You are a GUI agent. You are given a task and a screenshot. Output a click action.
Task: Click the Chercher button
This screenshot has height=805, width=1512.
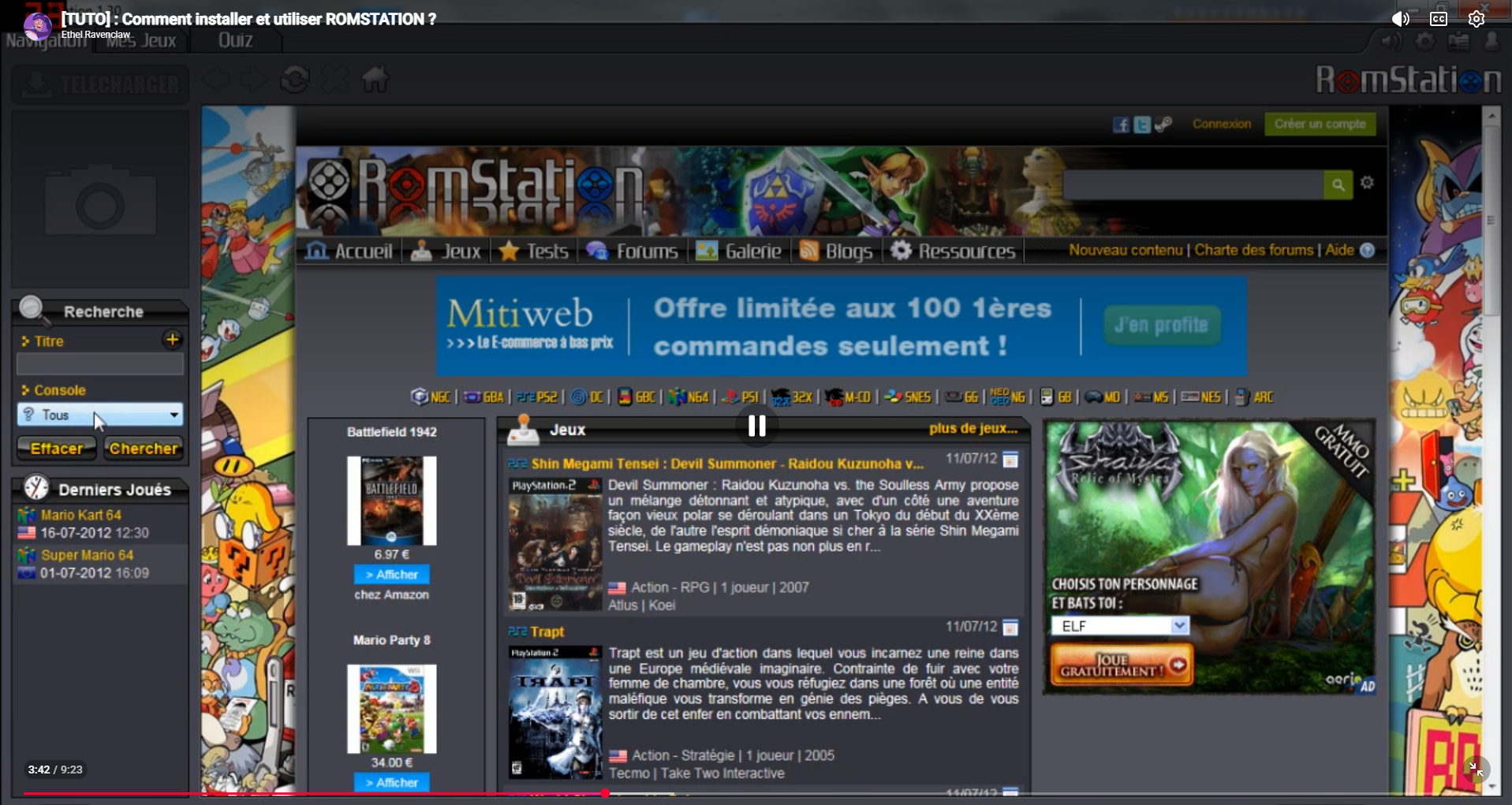tap(144, 449)
